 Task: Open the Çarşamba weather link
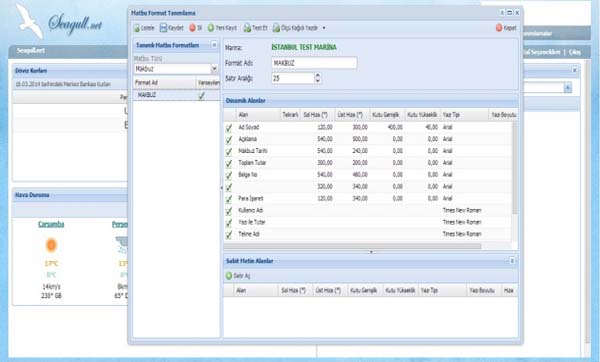click(x=51, y=224)
